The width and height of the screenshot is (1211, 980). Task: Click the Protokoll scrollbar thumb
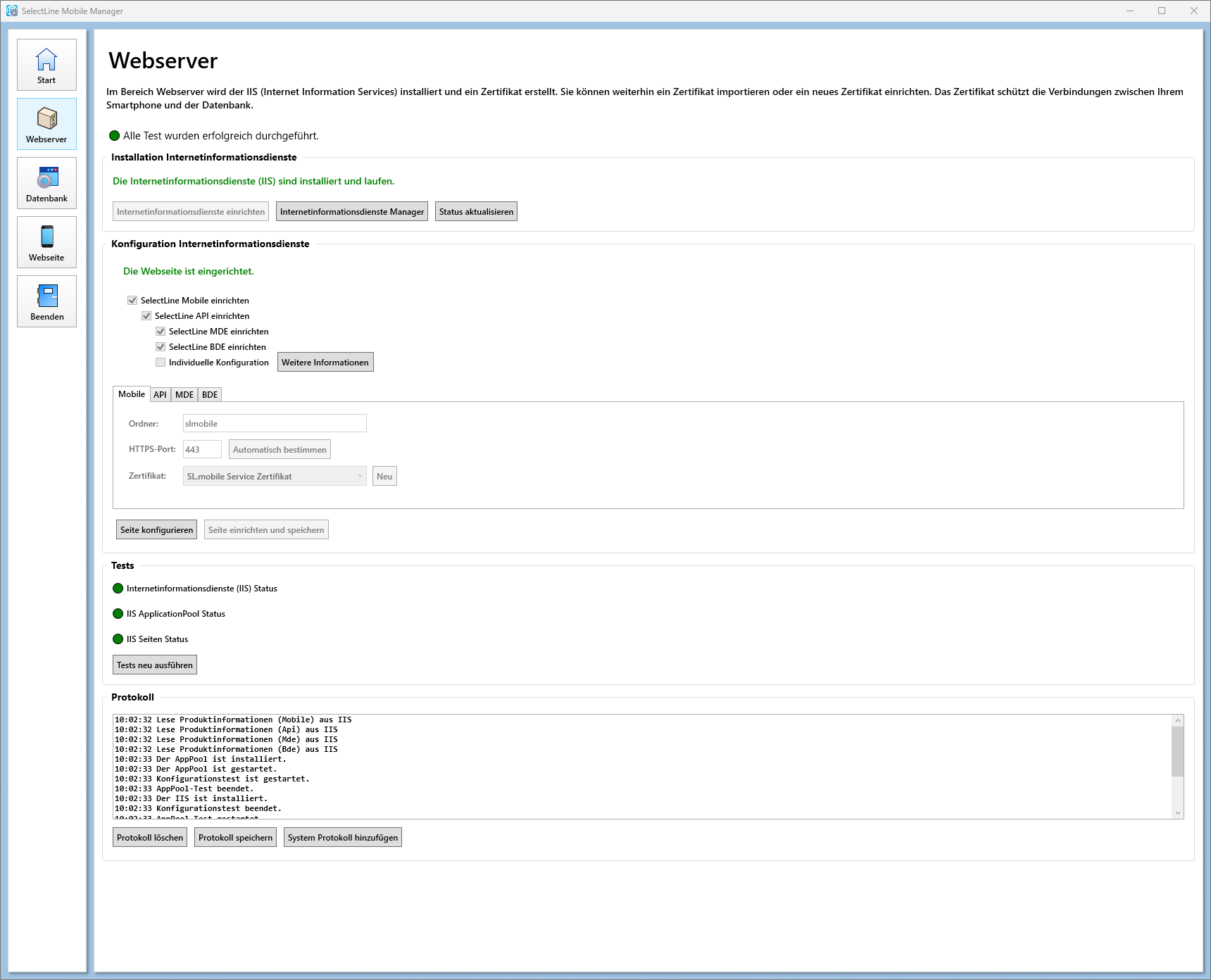1177,751
